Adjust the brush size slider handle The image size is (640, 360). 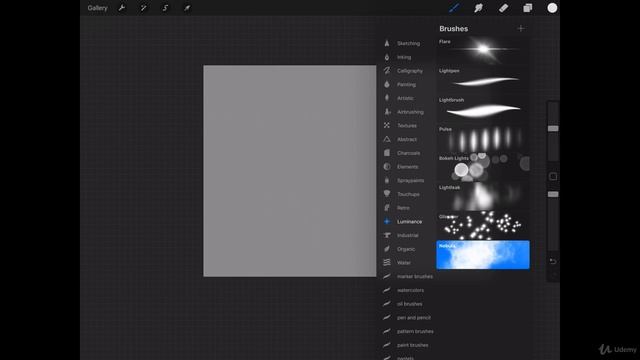553,129
